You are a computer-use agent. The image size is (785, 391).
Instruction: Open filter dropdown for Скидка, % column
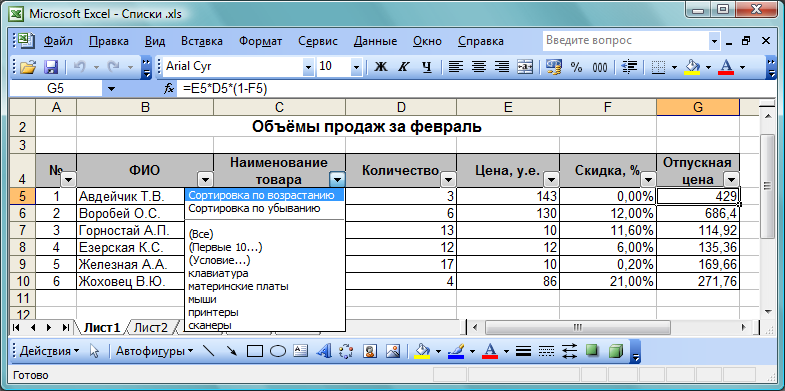coord(648,179)
